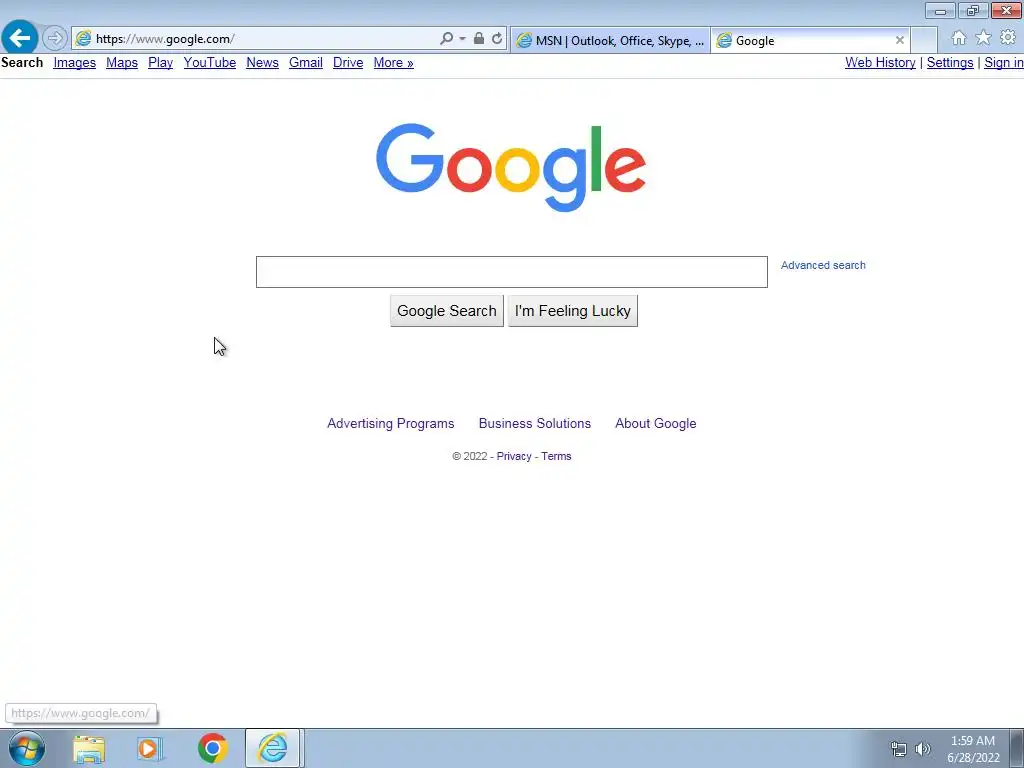
Task: Open the Terms link
Action: [x=556, y=456]
